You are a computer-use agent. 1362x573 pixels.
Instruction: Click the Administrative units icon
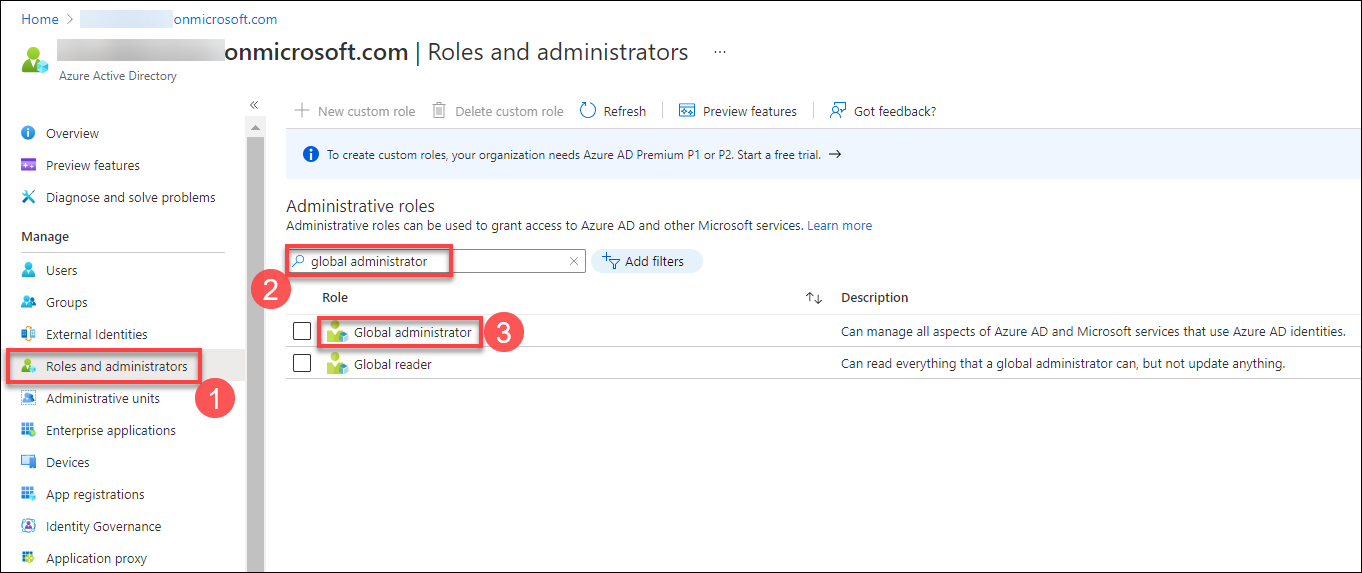click(x=28, y=398)
